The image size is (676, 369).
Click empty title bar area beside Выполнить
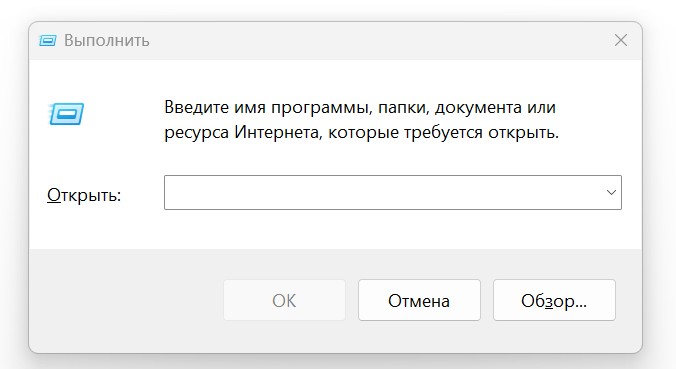[379, 41]
